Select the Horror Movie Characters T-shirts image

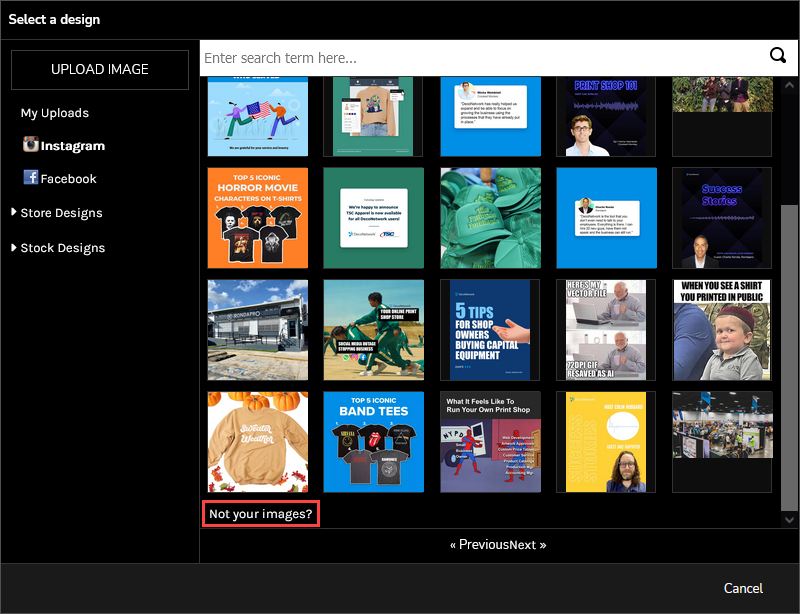(258, 218)
